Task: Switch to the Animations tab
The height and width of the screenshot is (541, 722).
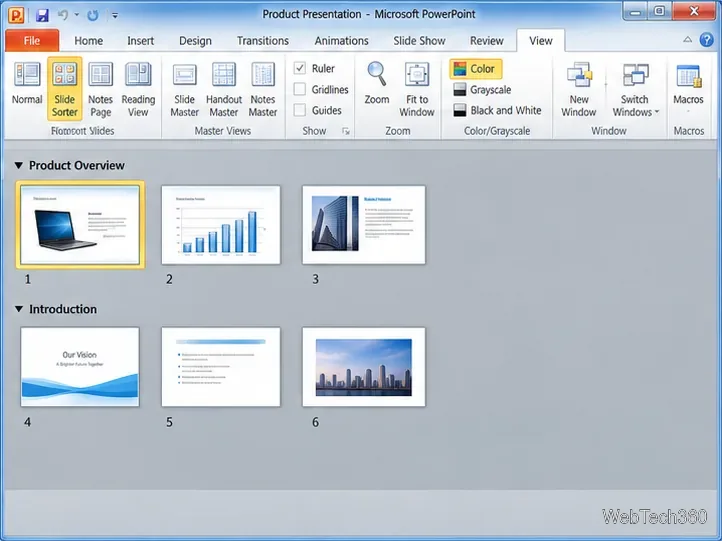Action: click(341, 41)
